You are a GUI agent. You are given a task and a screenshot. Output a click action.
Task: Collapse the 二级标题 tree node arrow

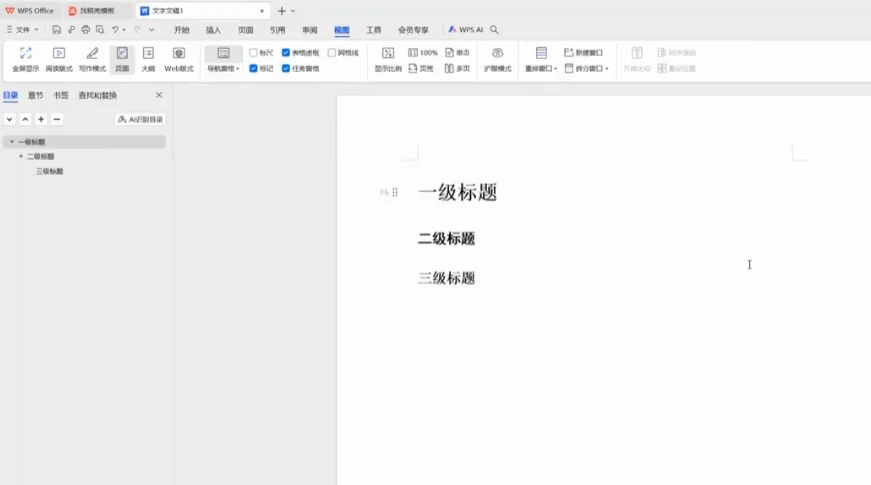pyautogui.click(x=21, y=157)
